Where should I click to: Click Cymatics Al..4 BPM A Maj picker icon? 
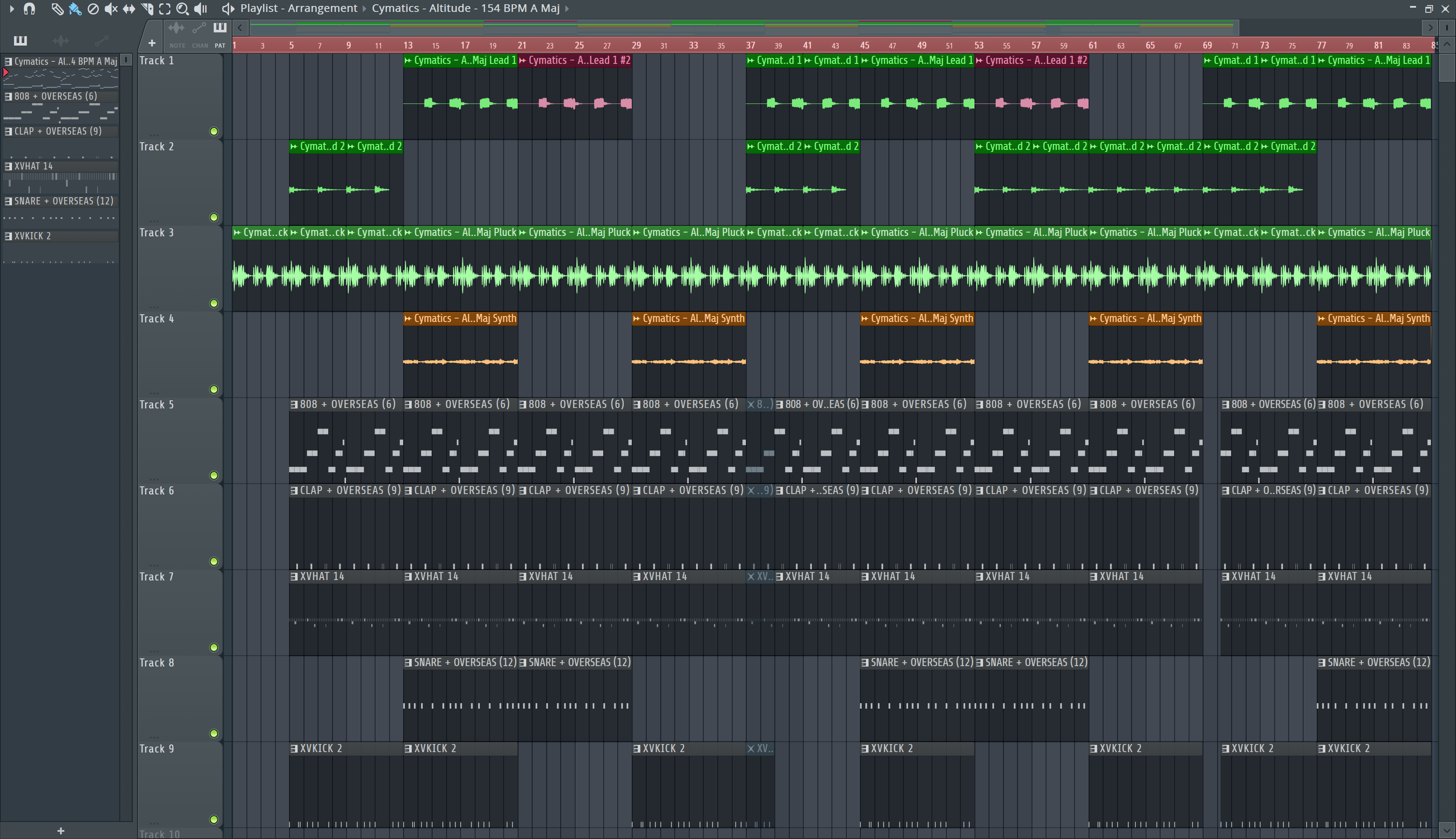pos(8,61)
